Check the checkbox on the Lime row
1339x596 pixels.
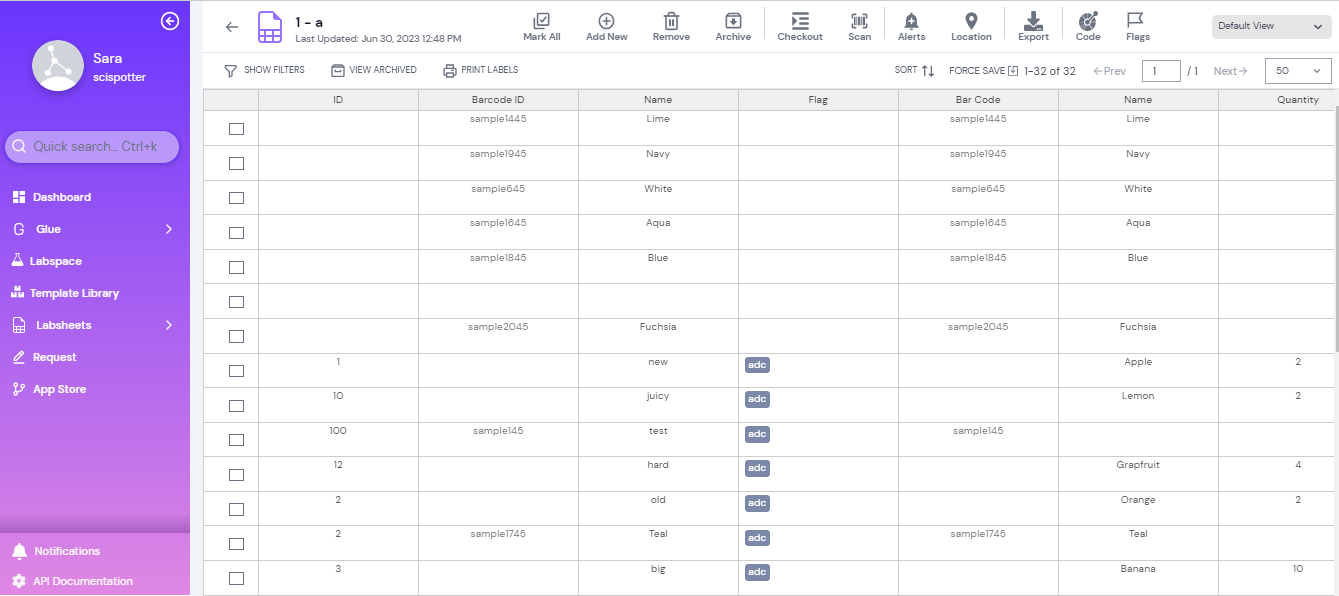[235, 128]
